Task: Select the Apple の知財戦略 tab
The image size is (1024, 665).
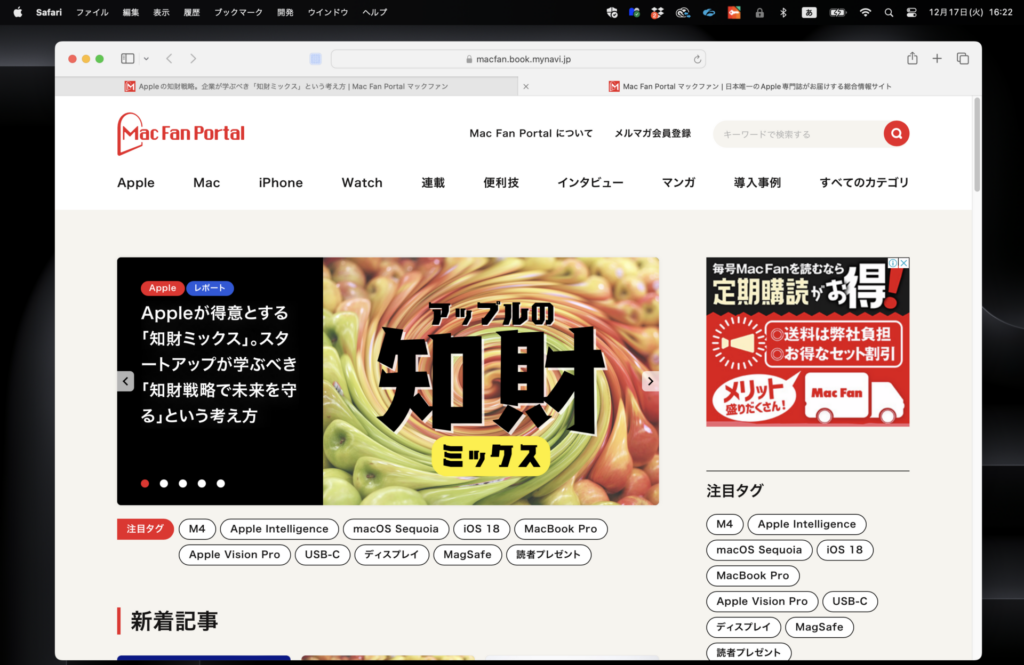Action: (x=287, y=86)
